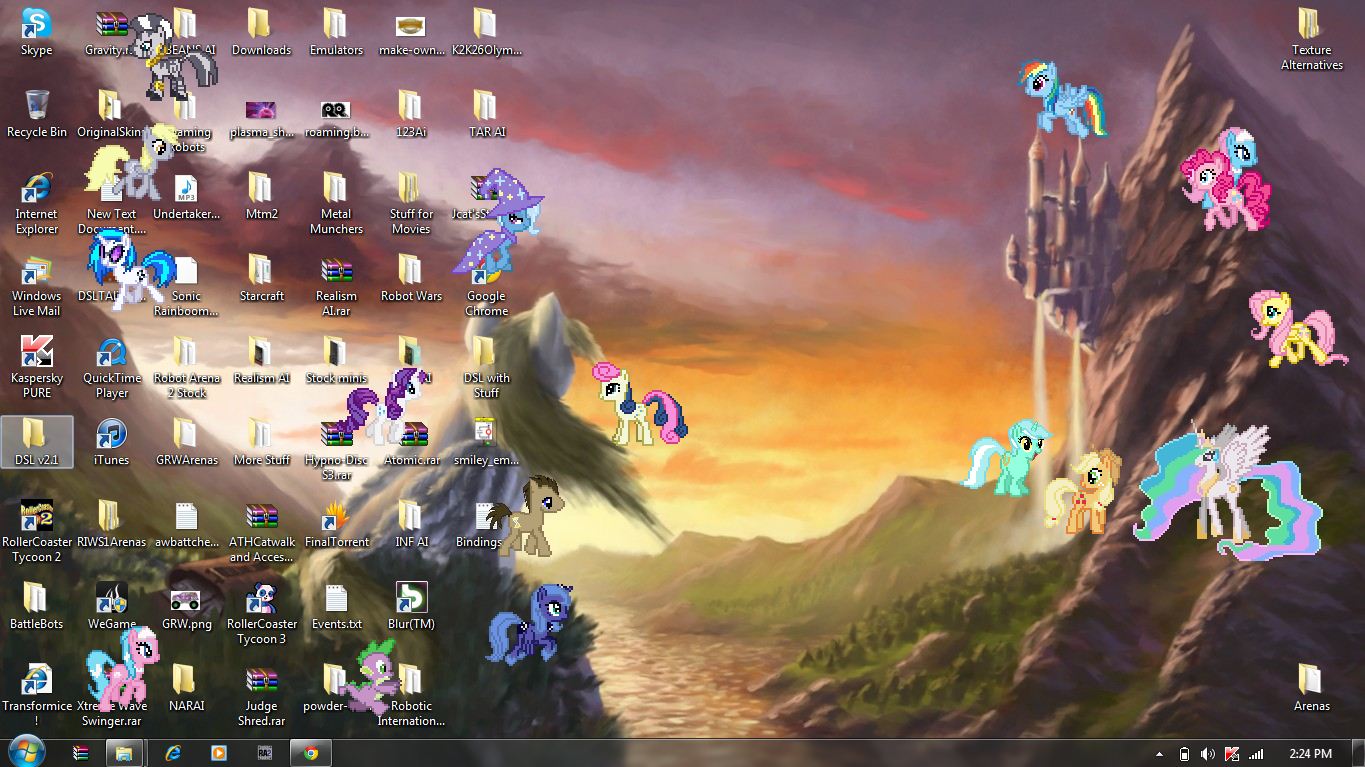1365x767 pixels.
Task: Open the wireless network signal icon
Action: [1256, 754]
